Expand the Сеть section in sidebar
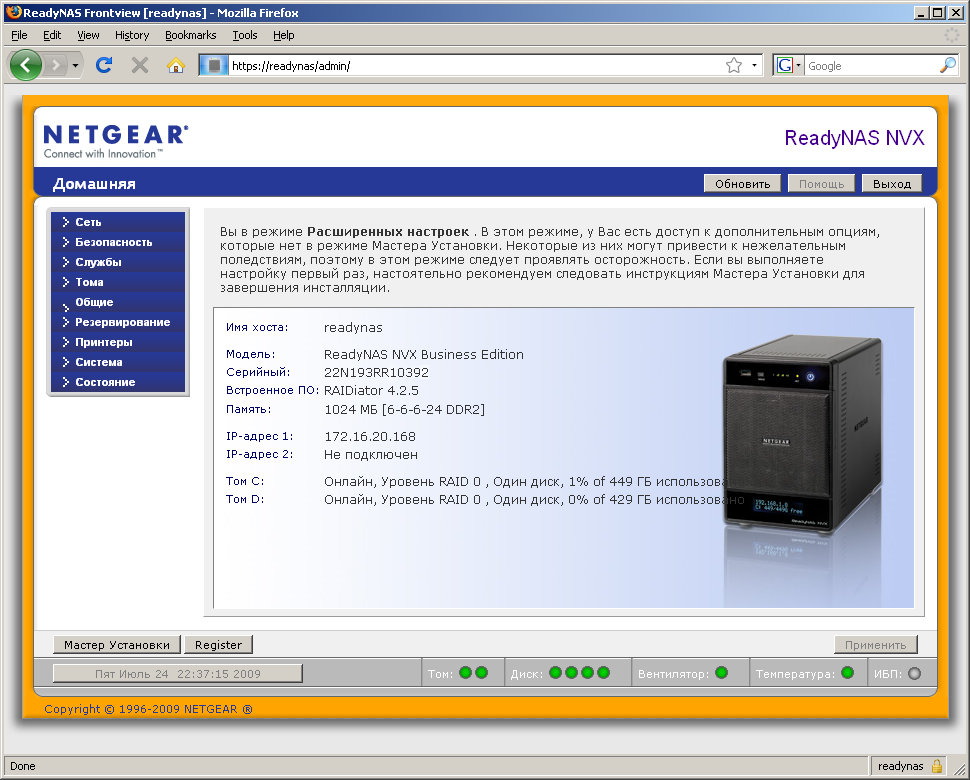The width and height of the screenshot is (970, 780). click(x=118, y=222)
